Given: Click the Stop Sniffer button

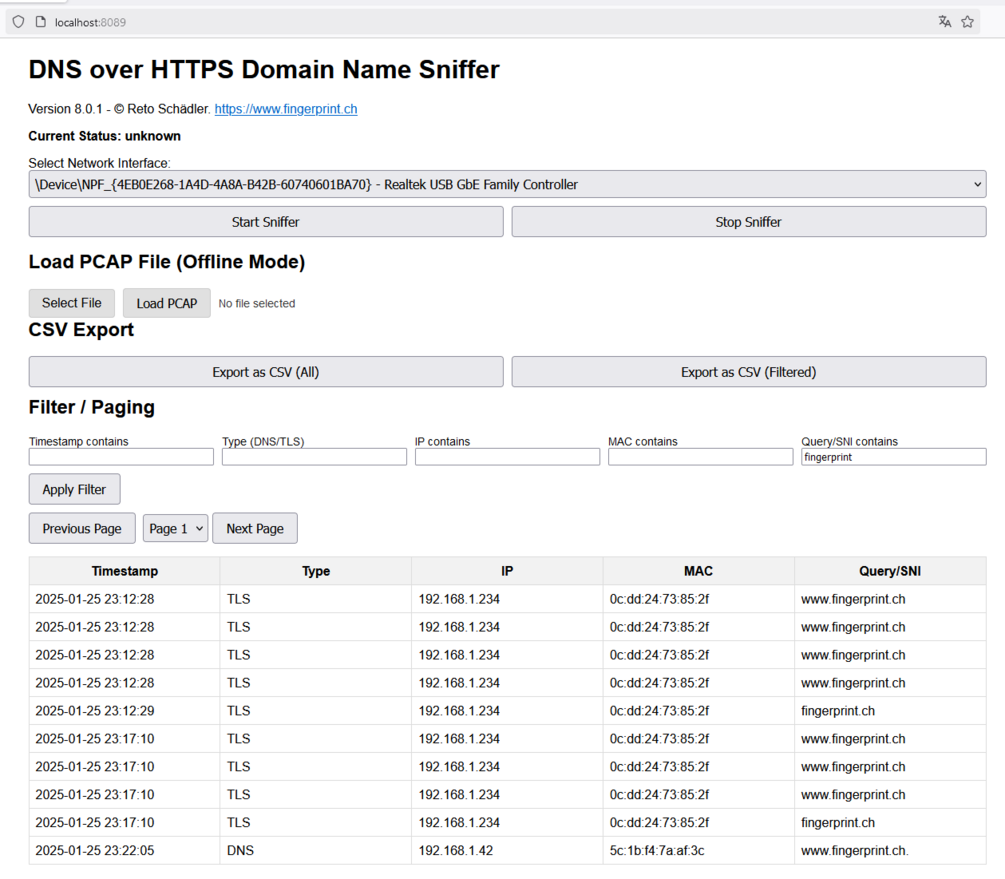Looking at the screenshot, I should coord(749,222).
